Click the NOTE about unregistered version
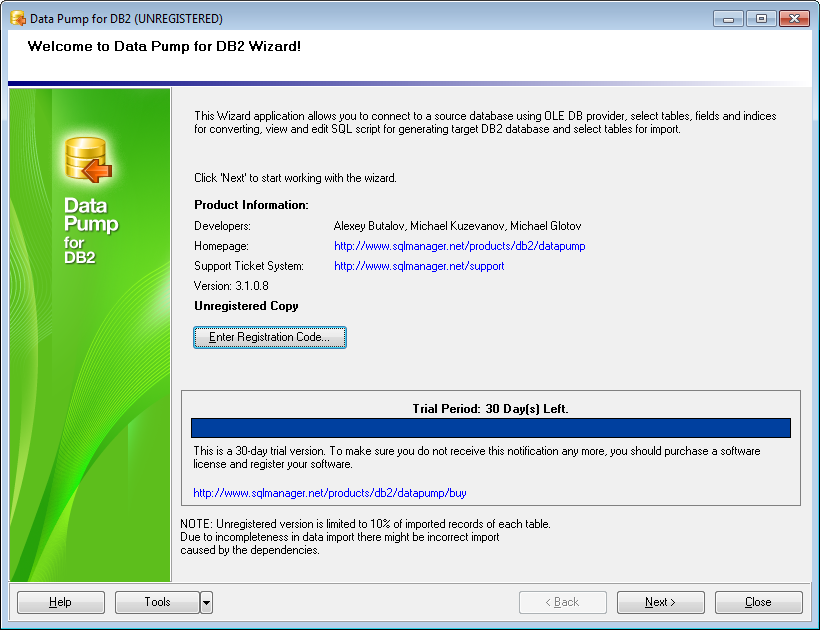This screenshot has height=630, width=820. click(x=365, y=537)
